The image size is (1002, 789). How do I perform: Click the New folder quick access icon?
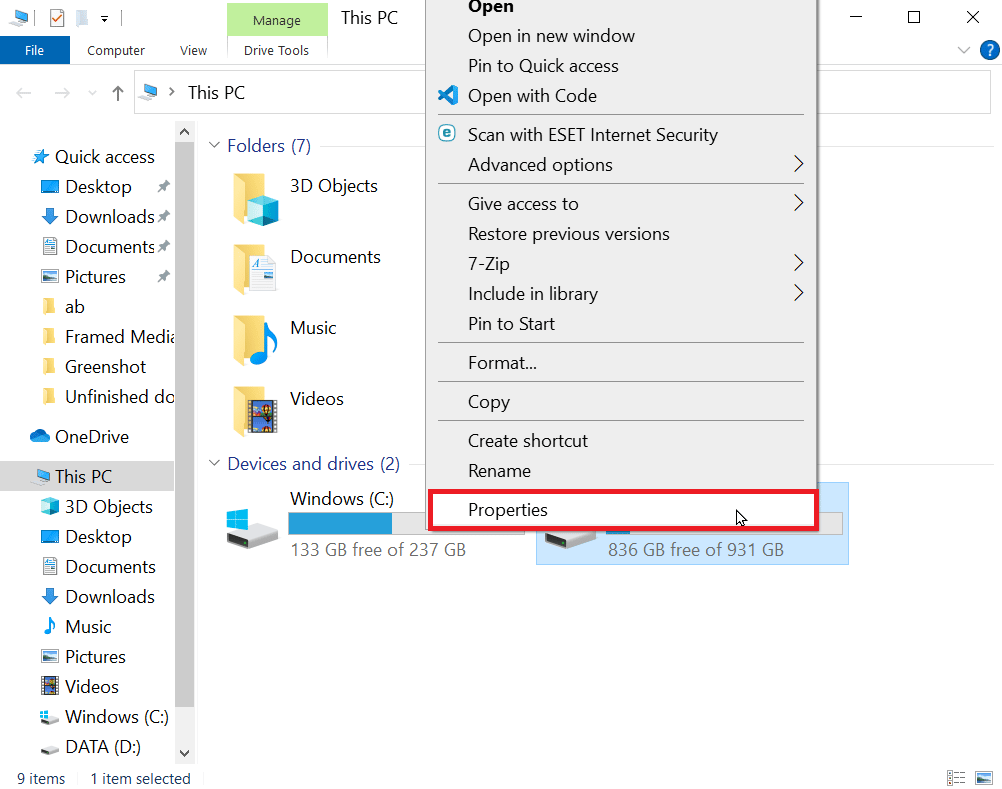pos(82,18)
